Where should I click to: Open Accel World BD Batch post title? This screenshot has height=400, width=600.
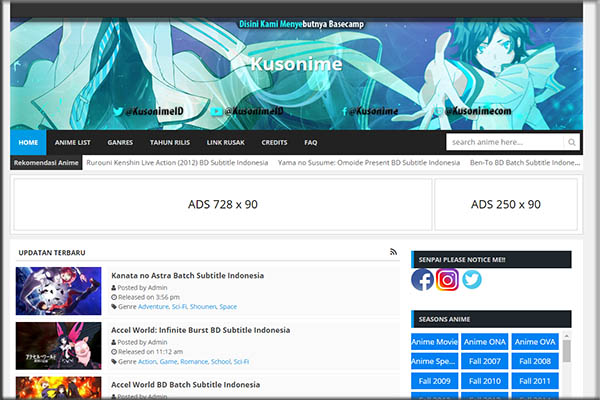coord(186,385)
